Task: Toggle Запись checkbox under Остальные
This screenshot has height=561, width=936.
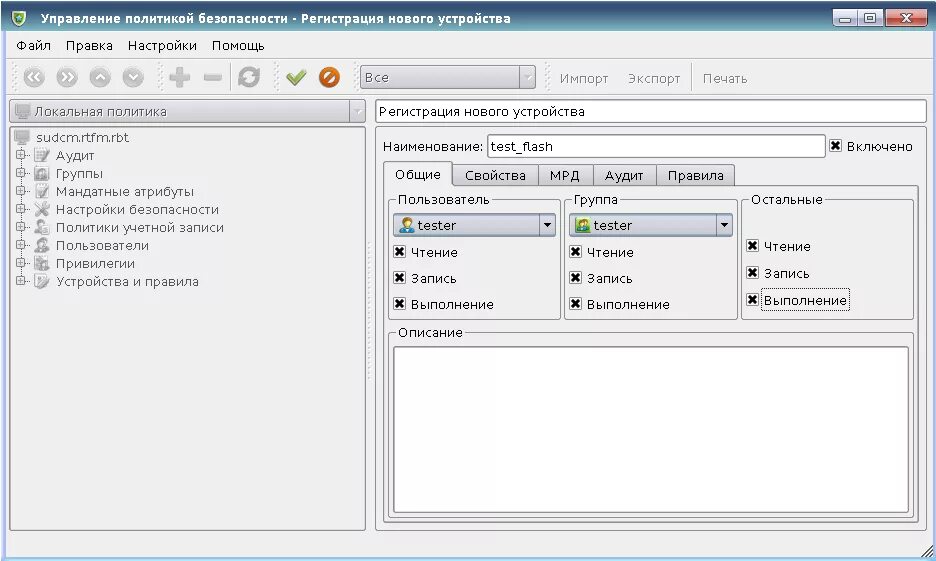Action: tap(753, 273)
